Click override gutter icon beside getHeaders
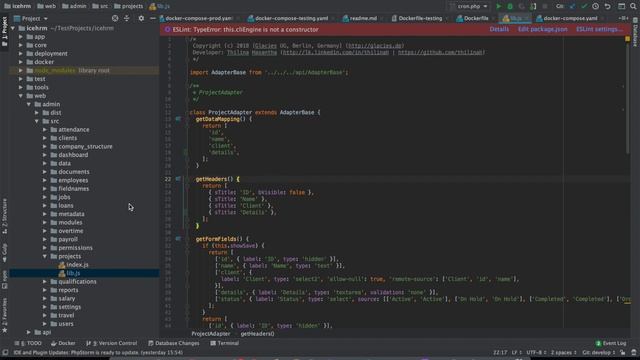The width and height of the screenshot is (640, 360). (x=178, y=179)
